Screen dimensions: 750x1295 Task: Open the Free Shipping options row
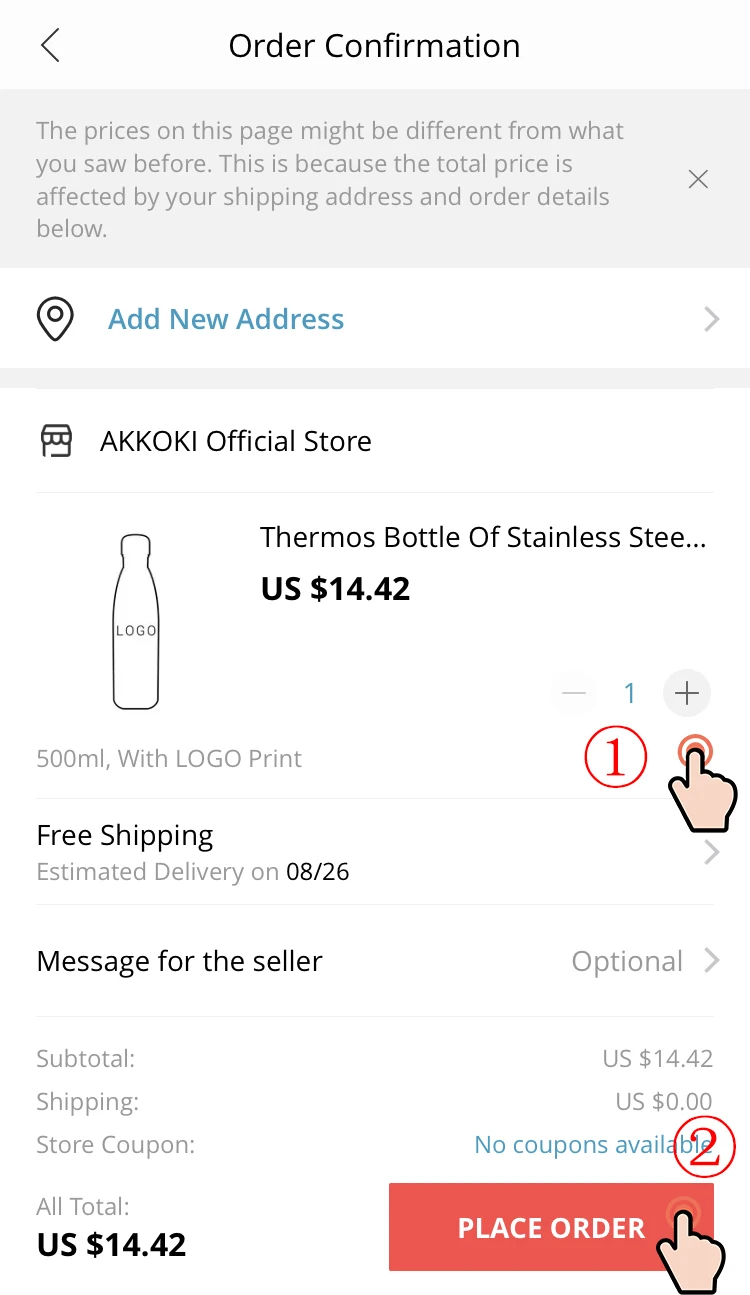click(125, 836)
